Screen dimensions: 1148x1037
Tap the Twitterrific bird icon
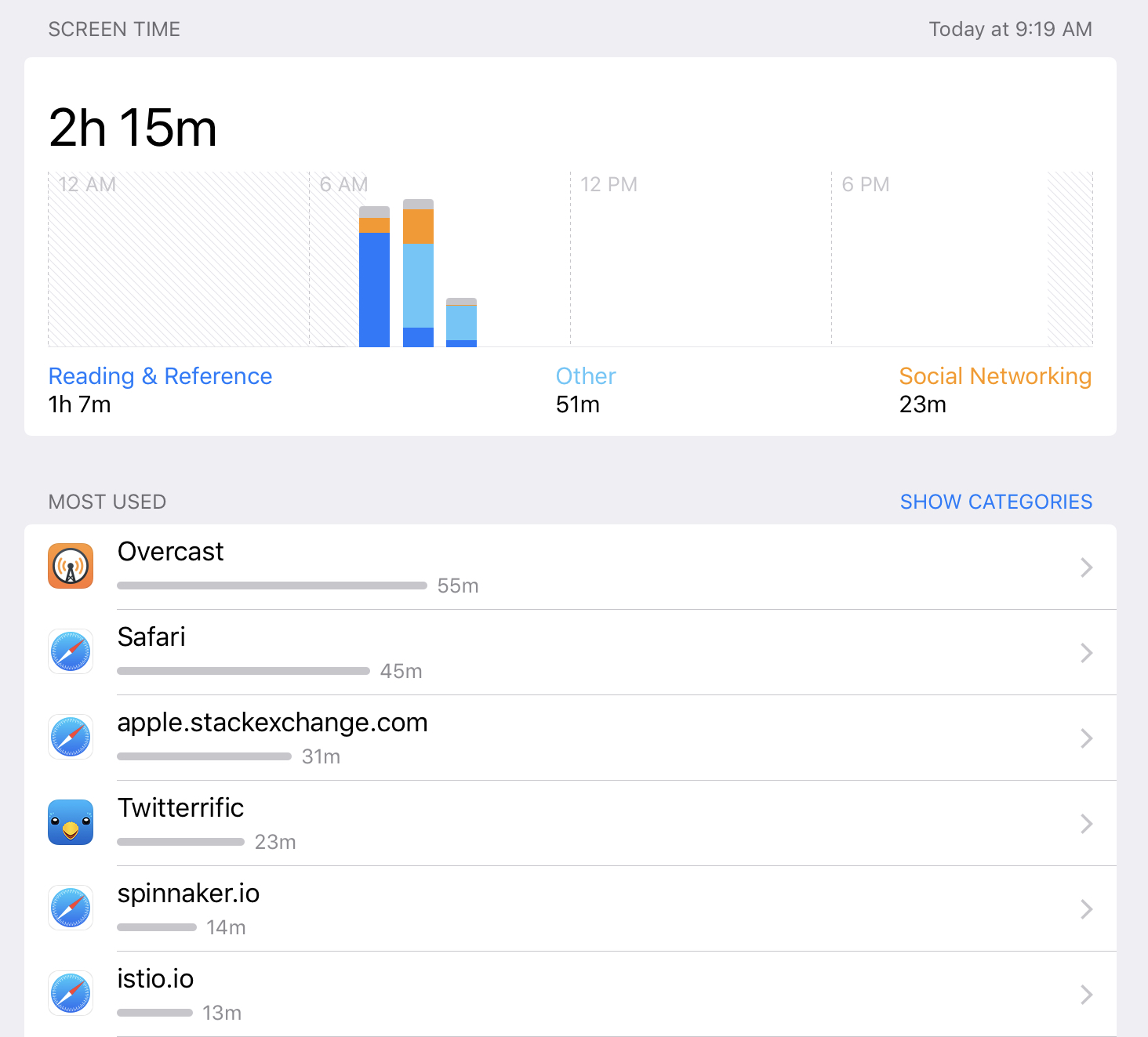point(70,822)
